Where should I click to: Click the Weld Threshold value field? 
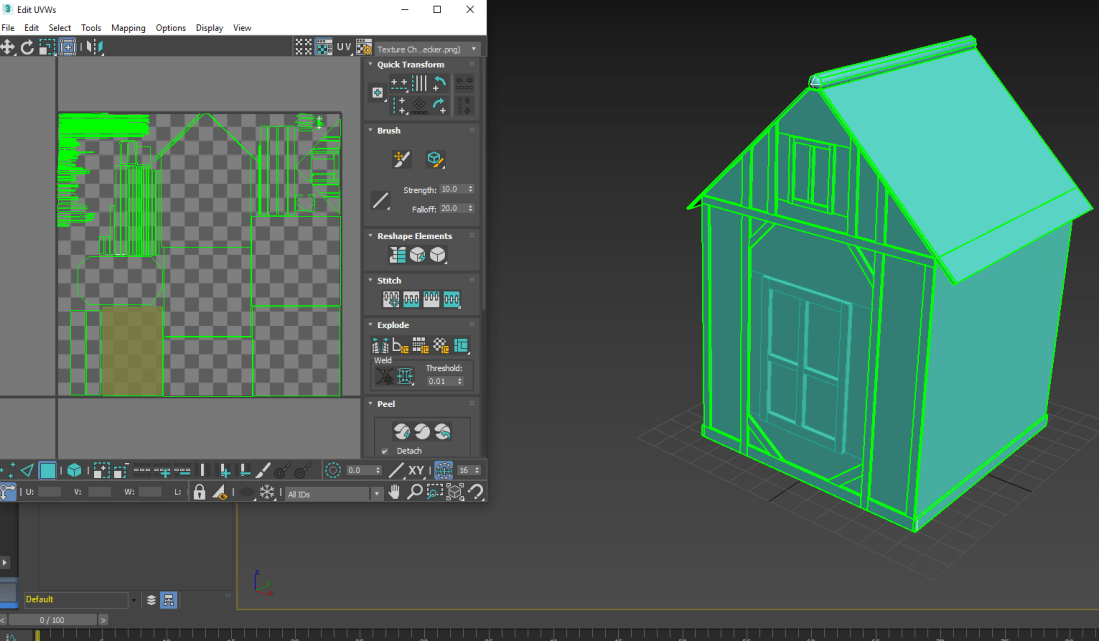[439, 381]
